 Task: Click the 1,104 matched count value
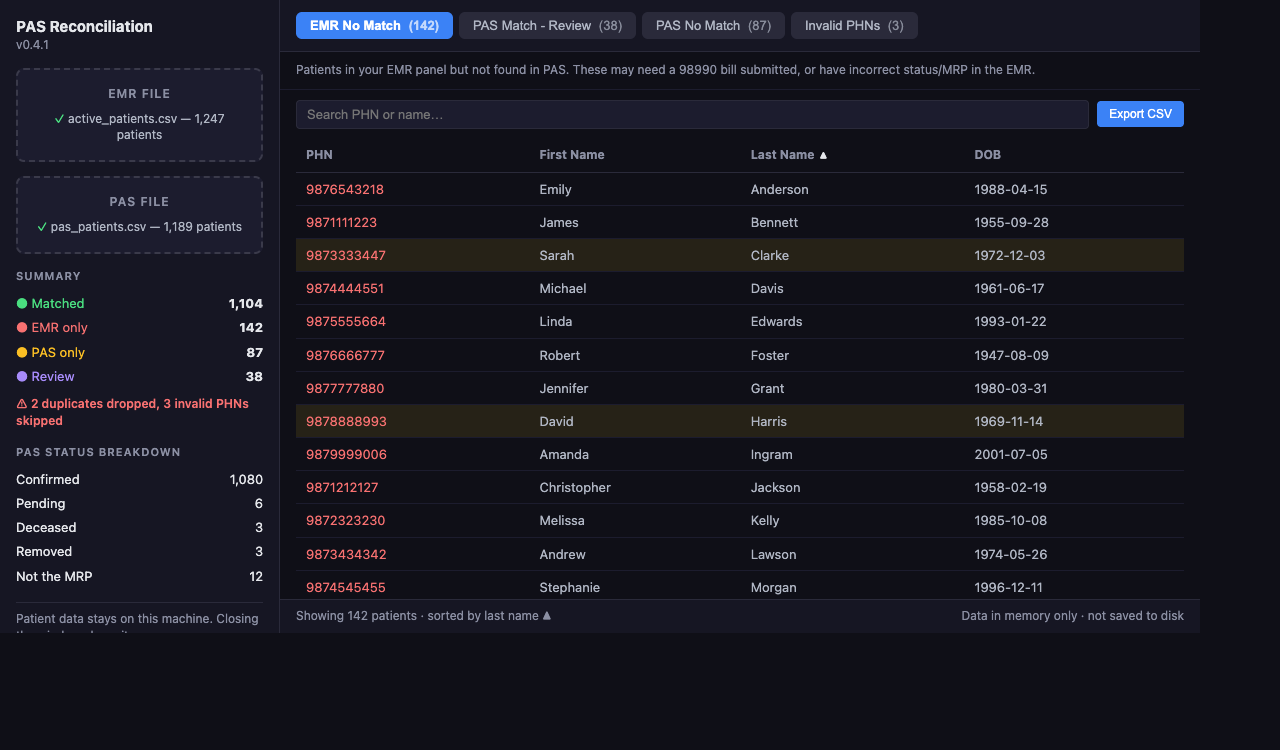click(245, 303)
